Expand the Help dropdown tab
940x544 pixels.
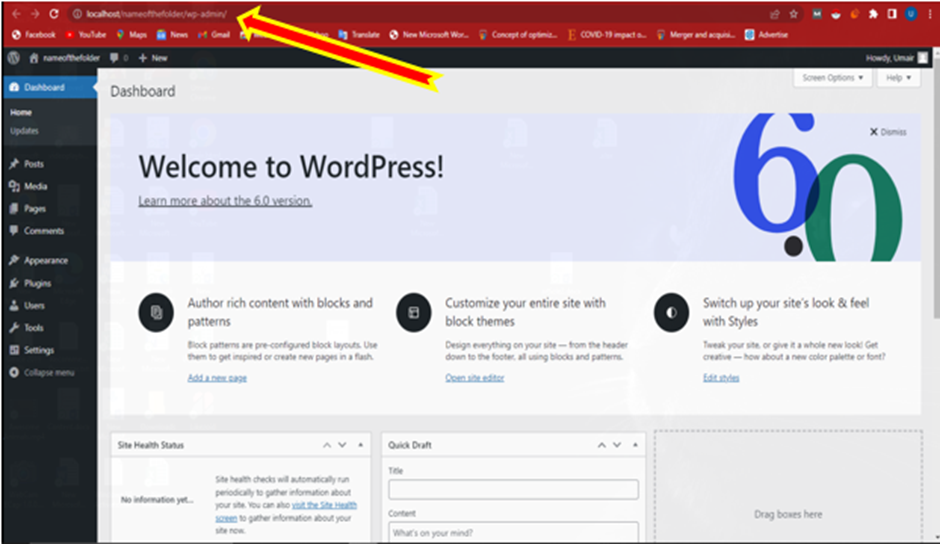pos(899,78)
